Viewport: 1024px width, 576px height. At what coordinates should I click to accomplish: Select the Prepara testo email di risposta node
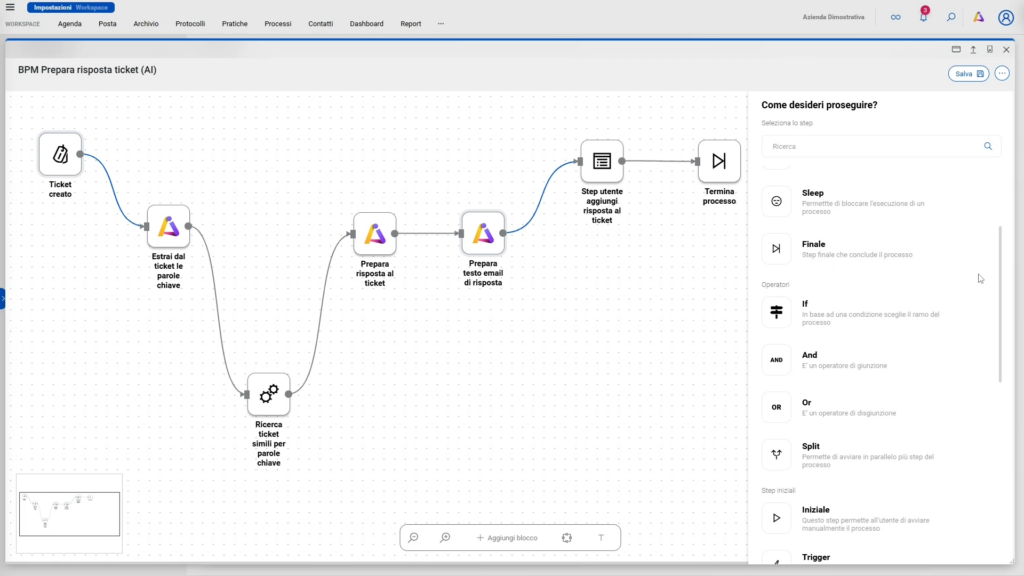click(483, 233)
